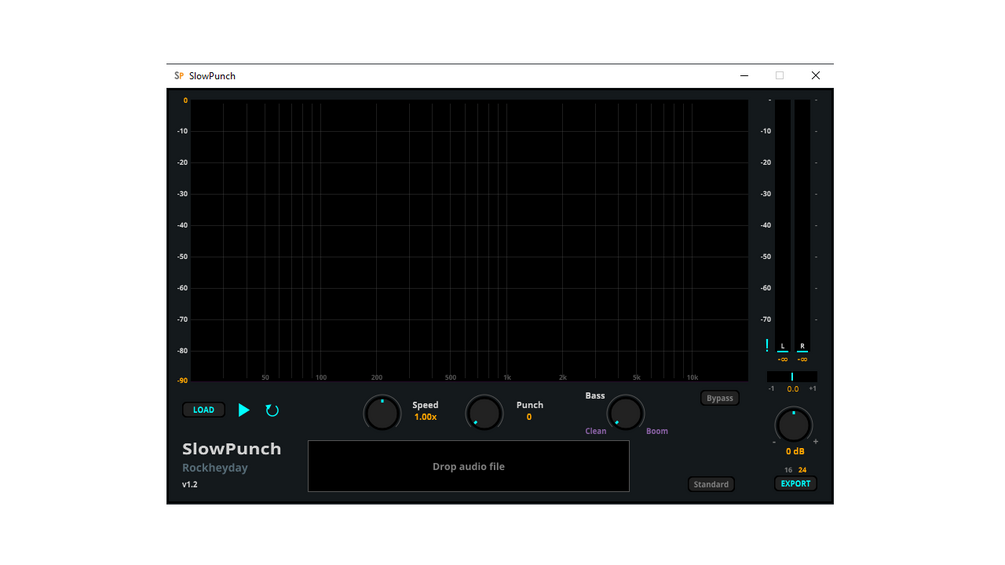
Task: Click the output gain knob
Action: point(793,425)
